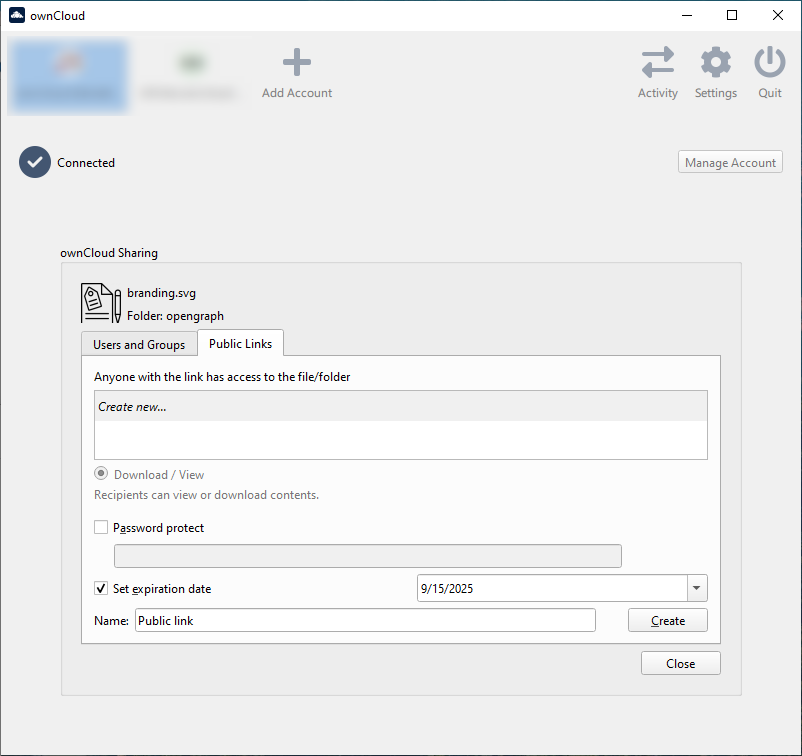Select the first blurred account in toolbar

pos(68,75)
